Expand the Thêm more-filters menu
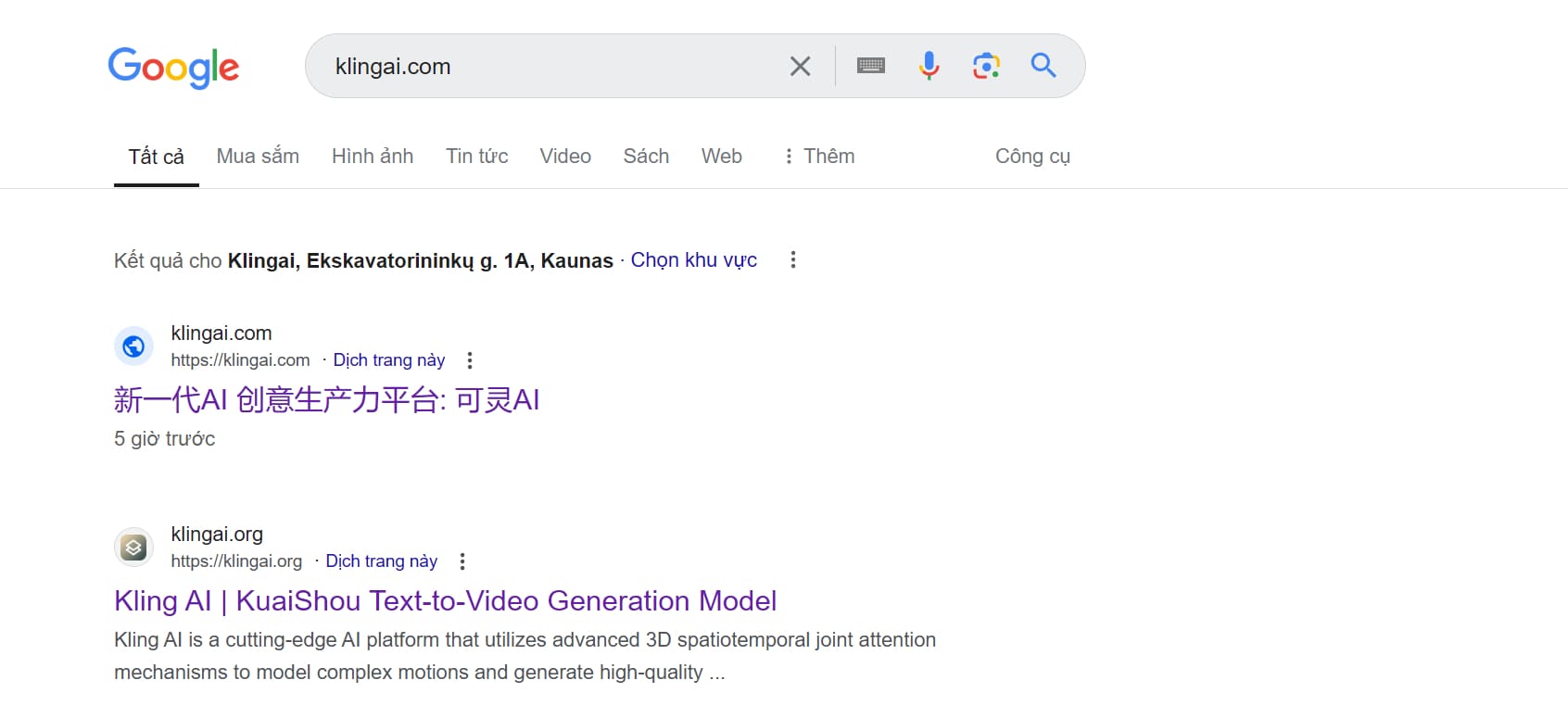The image size is (1568, 718). (x=818, y=156)
